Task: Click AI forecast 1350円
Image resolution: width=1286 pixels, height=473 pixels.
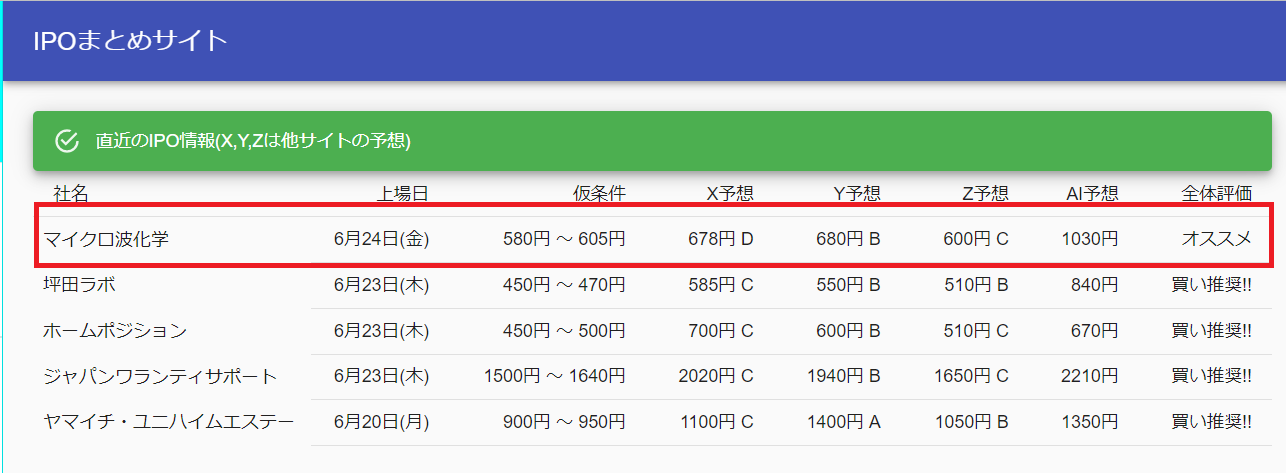Action: (x=1090, y=422)
